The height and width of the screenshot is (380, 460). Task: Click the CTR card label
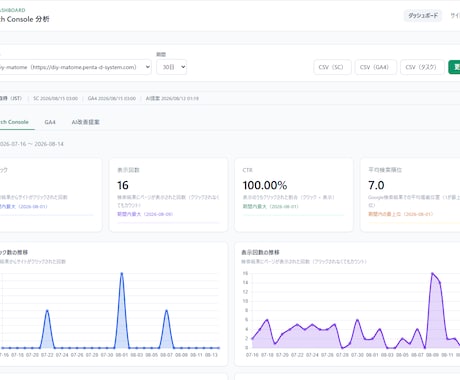tap(247, 170)
